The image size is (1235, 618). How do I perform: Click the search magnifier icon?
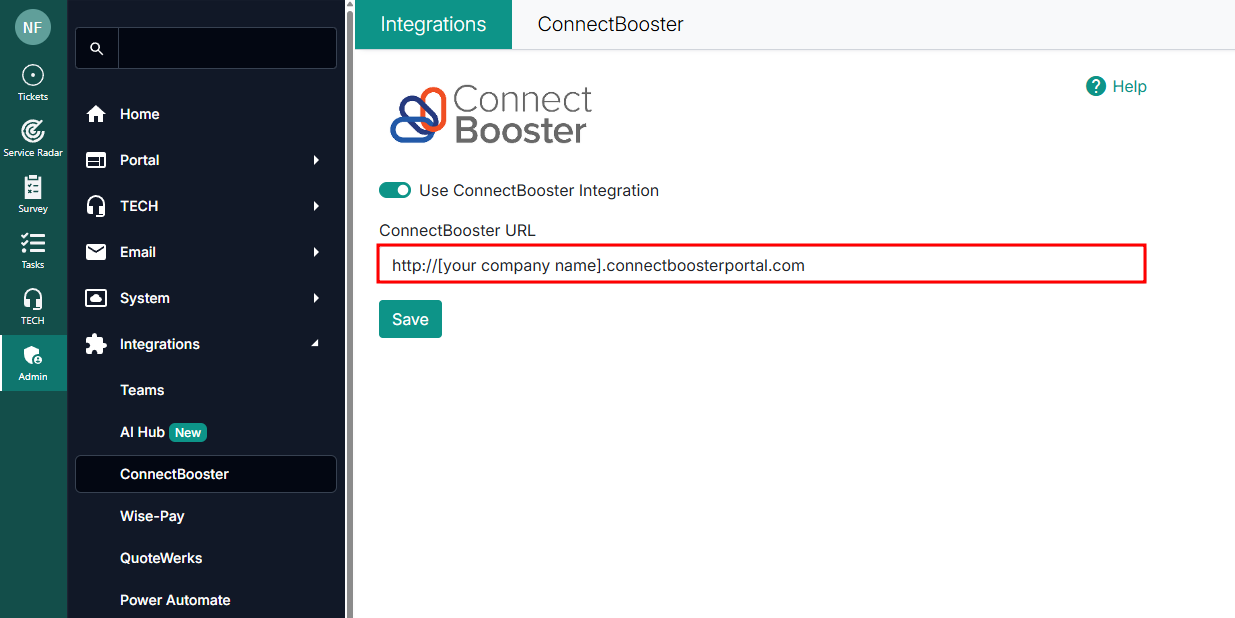click(x=97, y=48)
